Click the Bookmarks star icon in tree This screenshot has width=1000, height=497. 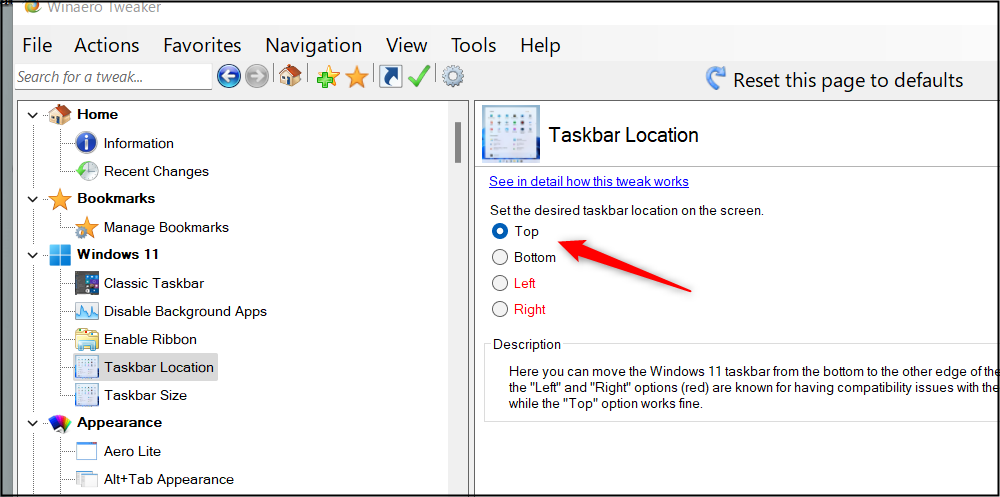click(59, 199)
